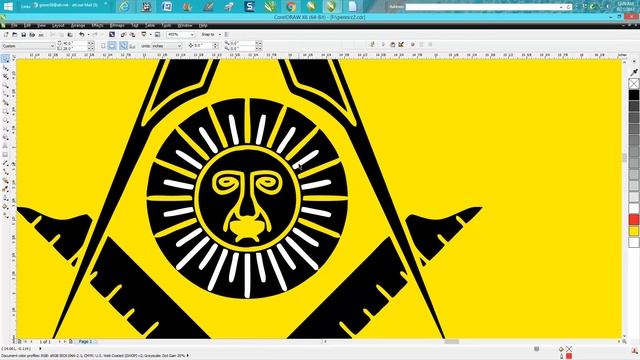640x360 pixels.
Task: Toggle apply layout to all pages
Action: coord(123,46)
